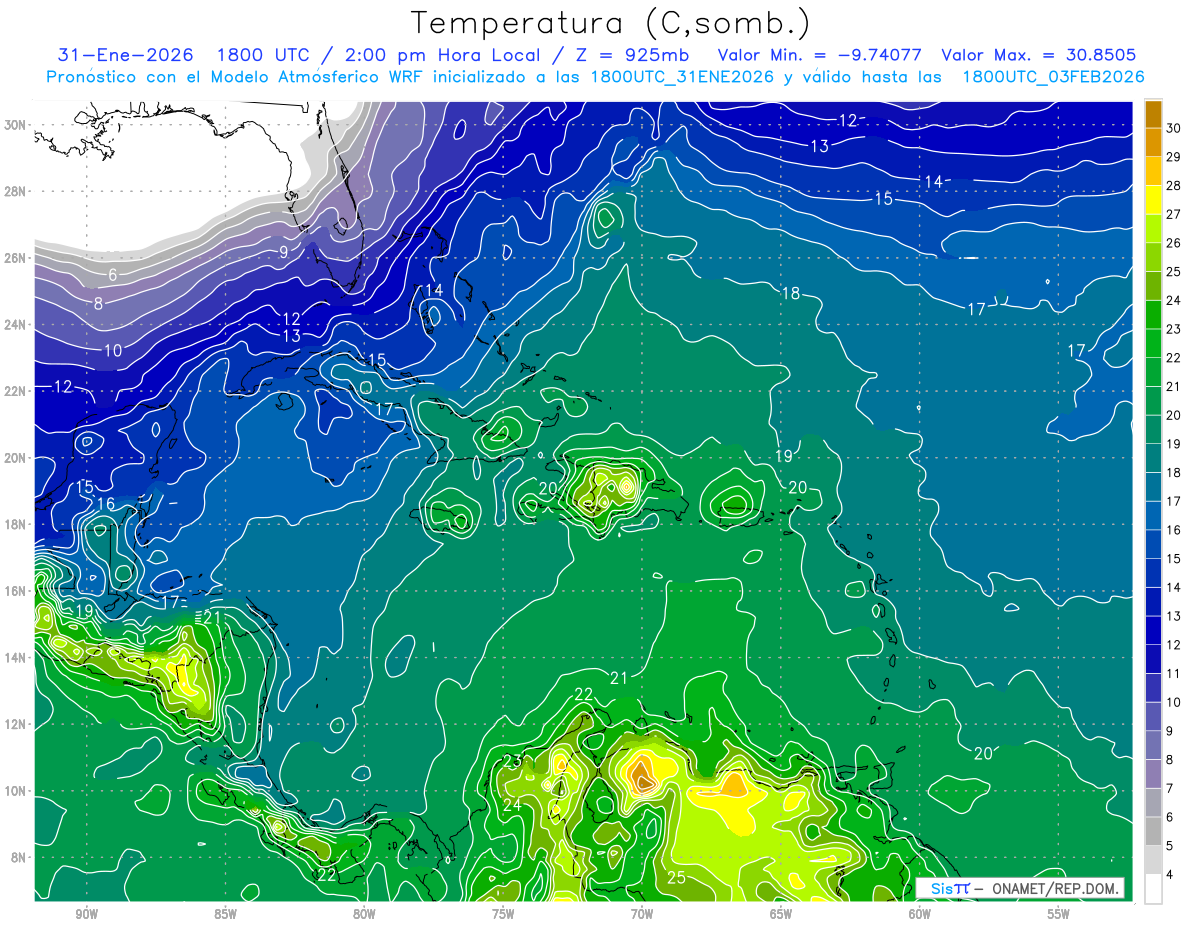The height and width of the screenshot is (927, 1200).
Task: Click the color bar tick label 7
Action: click(x=1171, y=789)
